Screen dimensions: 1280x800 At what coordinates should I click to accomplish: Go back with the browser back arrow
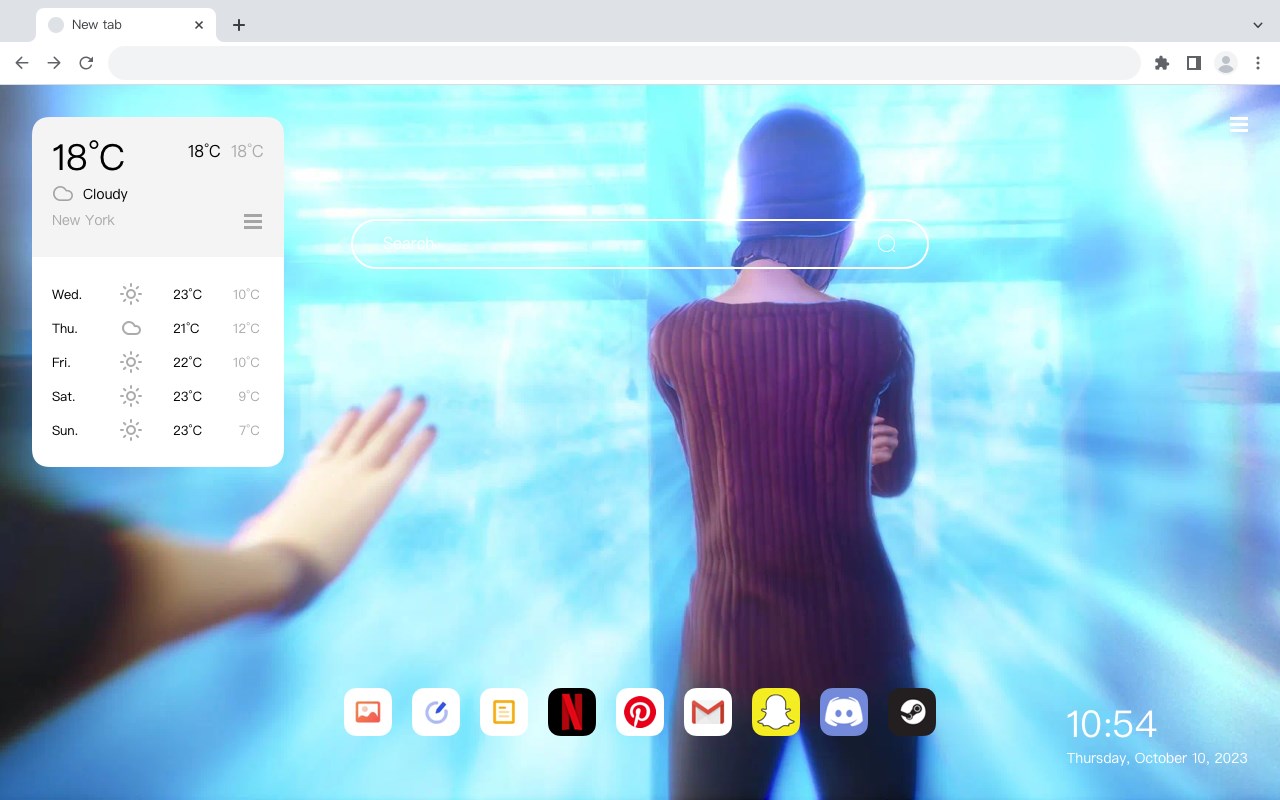(x=22, y=63)
